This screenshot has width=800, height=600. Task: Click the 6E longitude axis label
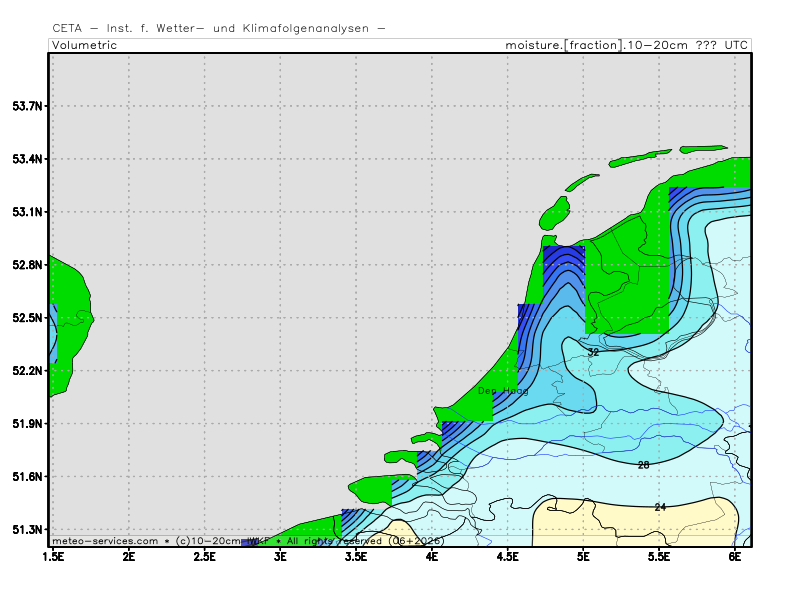coord(735,555)
